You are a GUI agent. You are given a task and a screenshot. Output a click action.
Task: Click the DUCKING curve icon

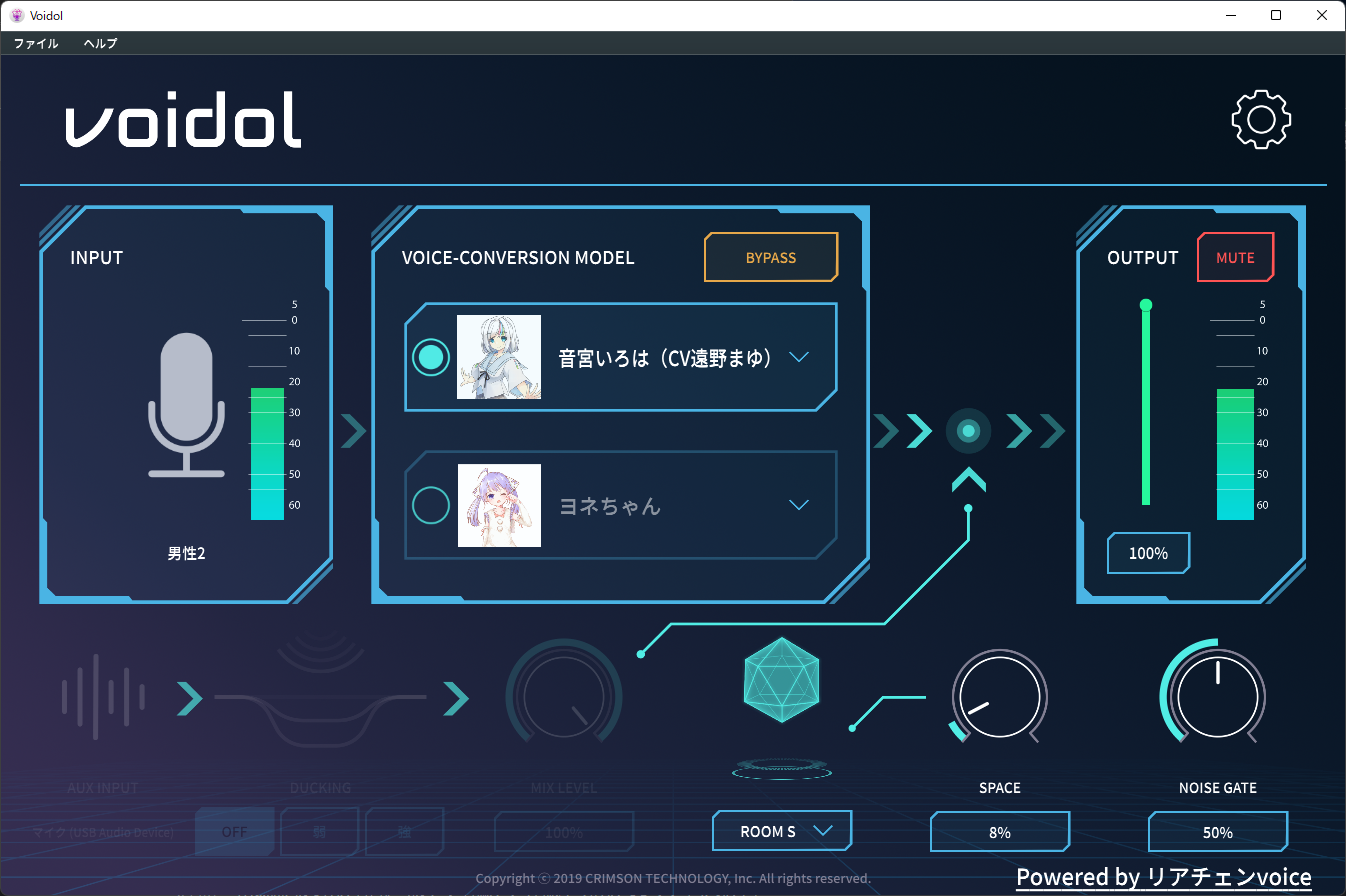coord(318,700)
